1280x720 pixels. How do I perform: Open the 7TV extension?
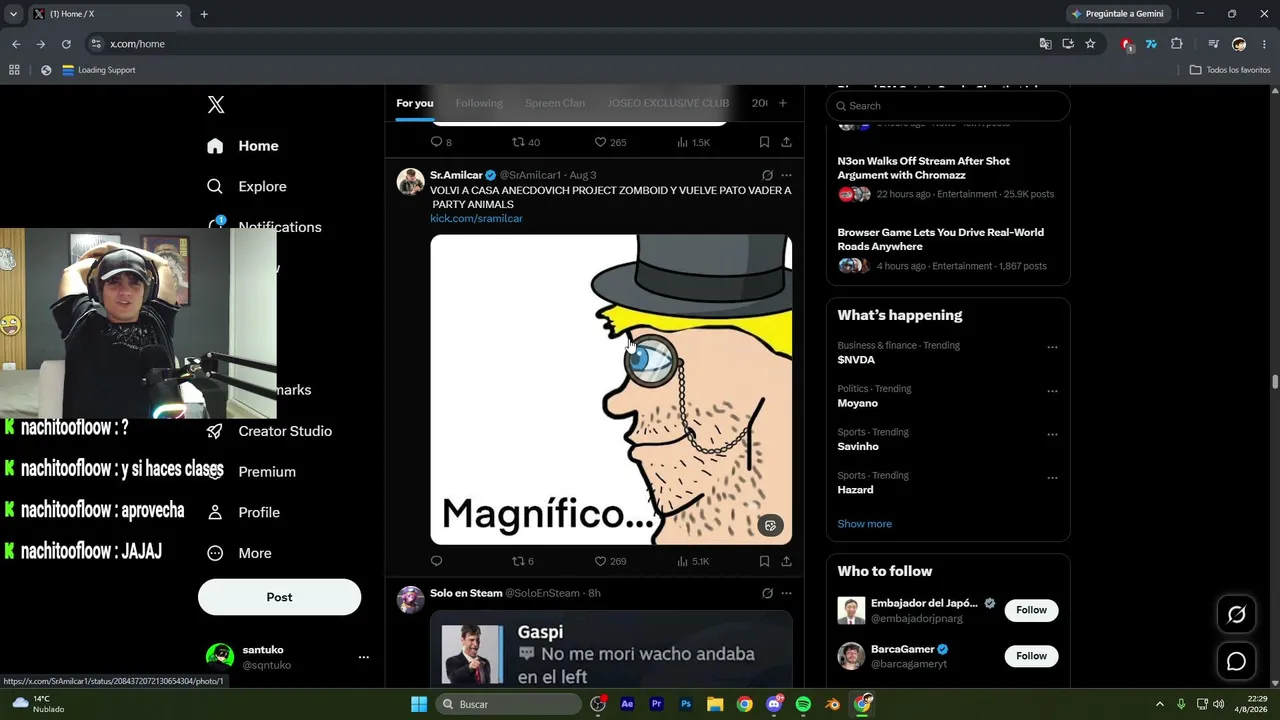(x=1151, y=44)
